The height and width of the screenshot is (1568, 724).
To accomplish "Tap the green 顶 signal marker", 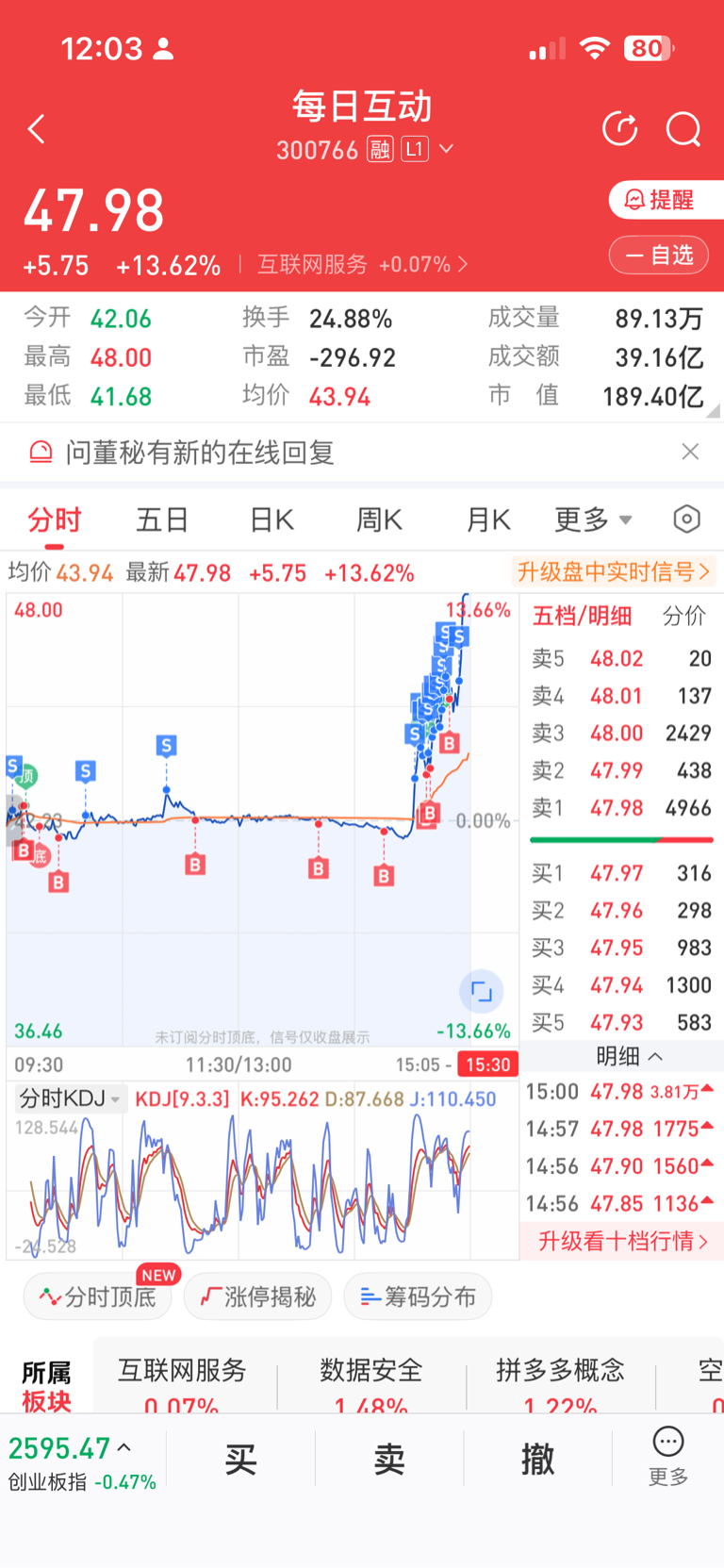I will [26, 776].
